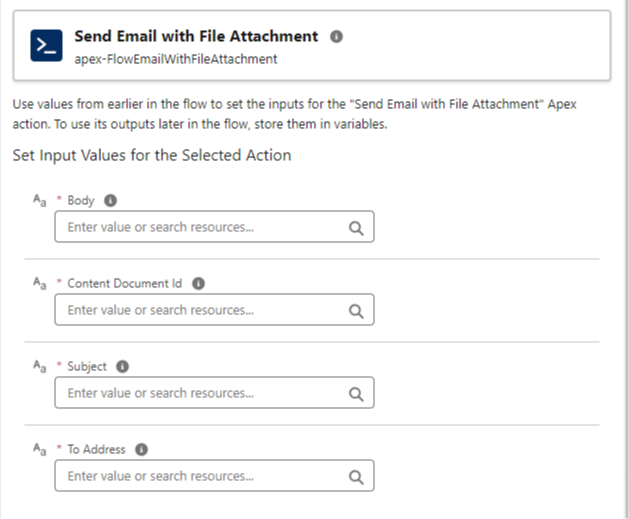Click Content Document Id text type icon
The height and width of the screenshot is (519, 629).
coord(39,283)
